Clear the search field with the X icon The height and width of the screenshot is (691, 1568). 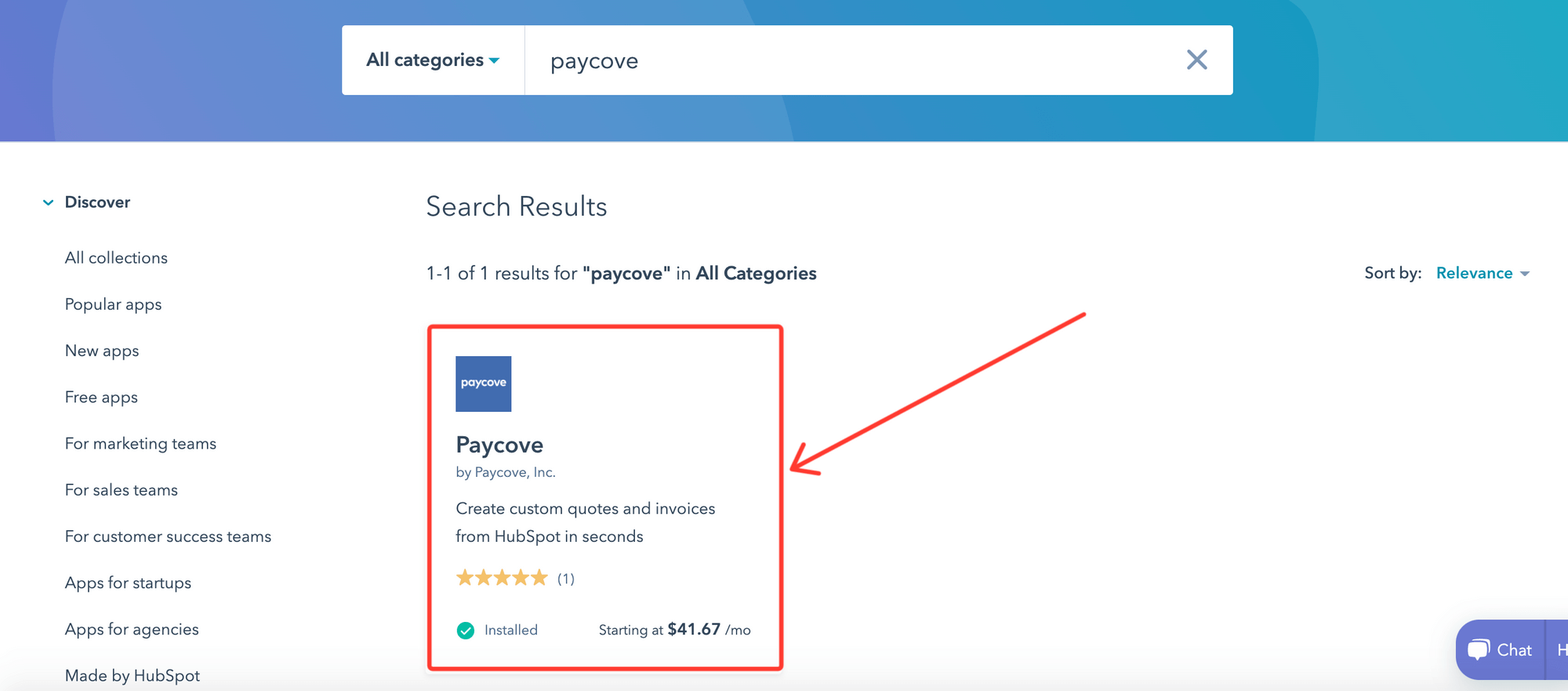pyautogui.click(x=1196, y=60)
